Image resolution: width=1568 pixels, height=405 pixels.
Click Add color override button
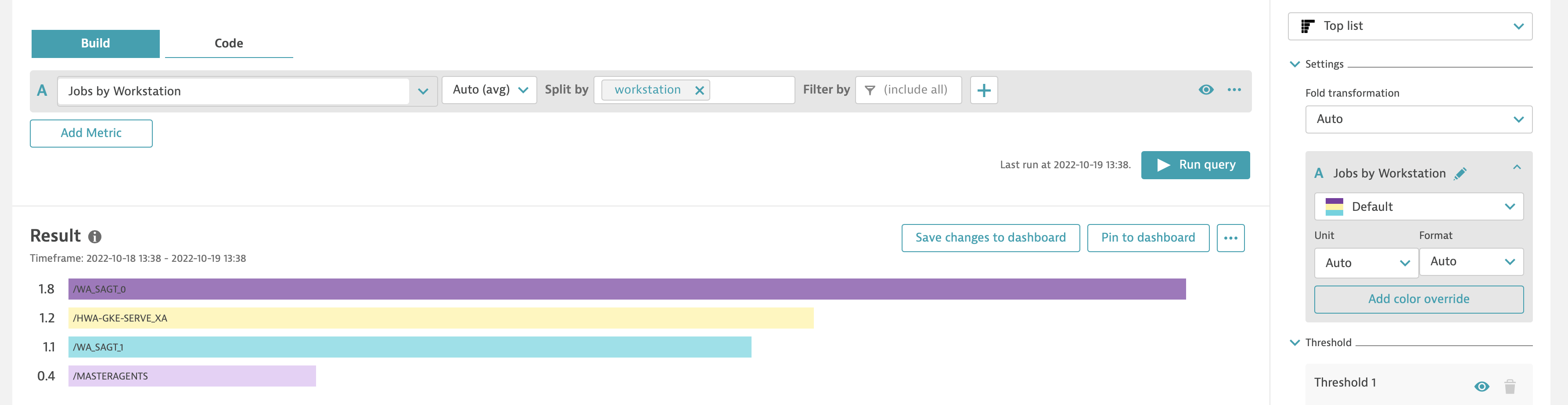[1418, 299]
